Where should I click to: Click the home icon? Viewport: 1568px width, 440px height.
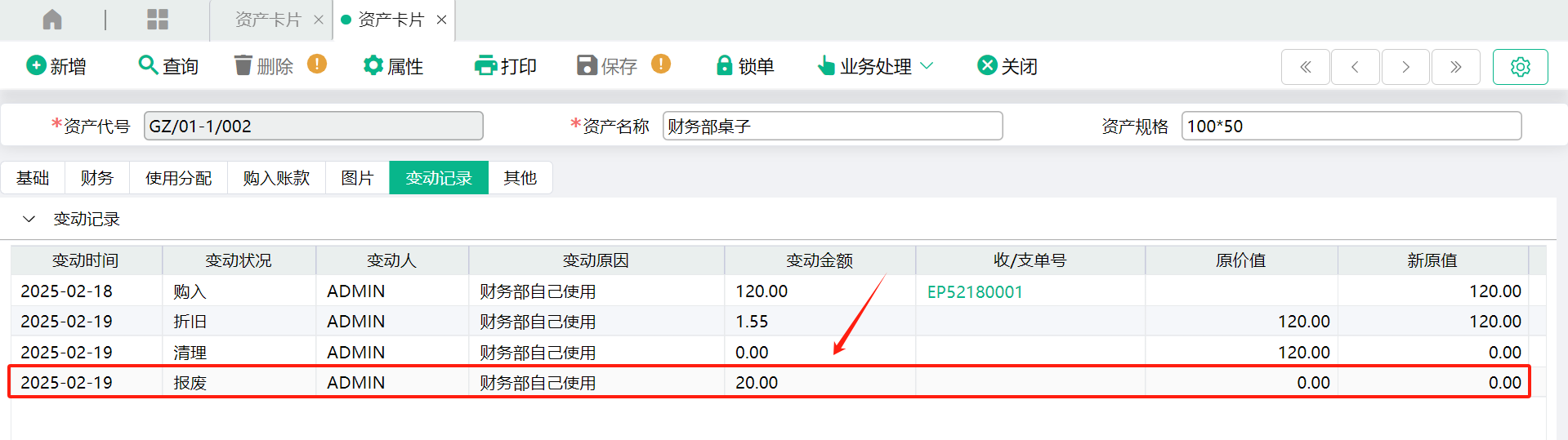point(52,20)
